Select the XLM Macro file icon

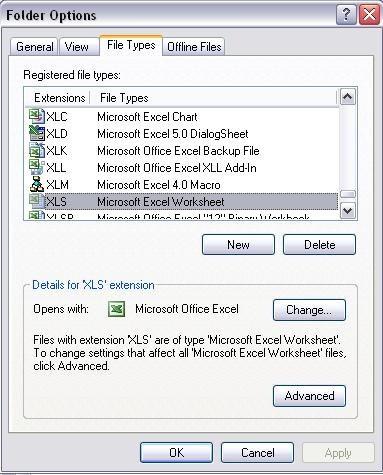point(37,184)
